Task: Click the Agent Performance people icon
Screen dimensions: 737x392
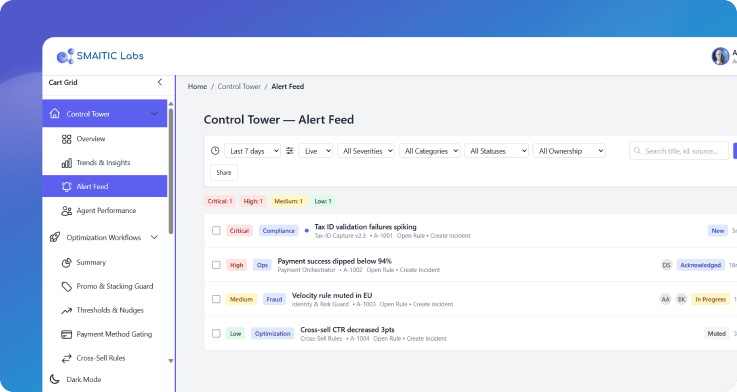Action: pos(66,211)
